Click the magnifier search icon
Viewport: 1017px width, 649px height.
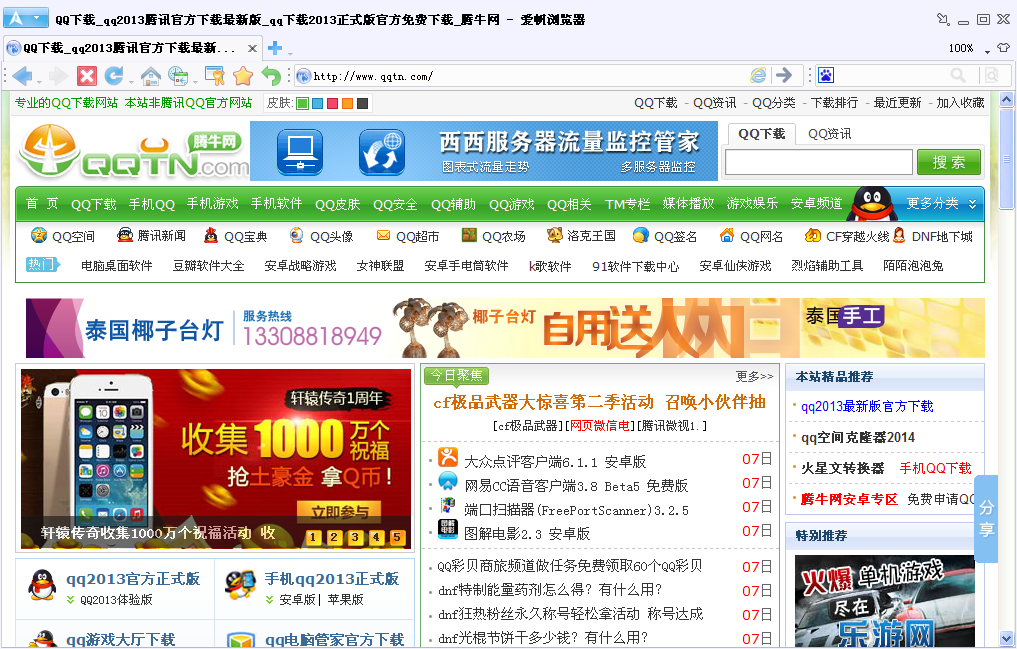tap(958, 76)
